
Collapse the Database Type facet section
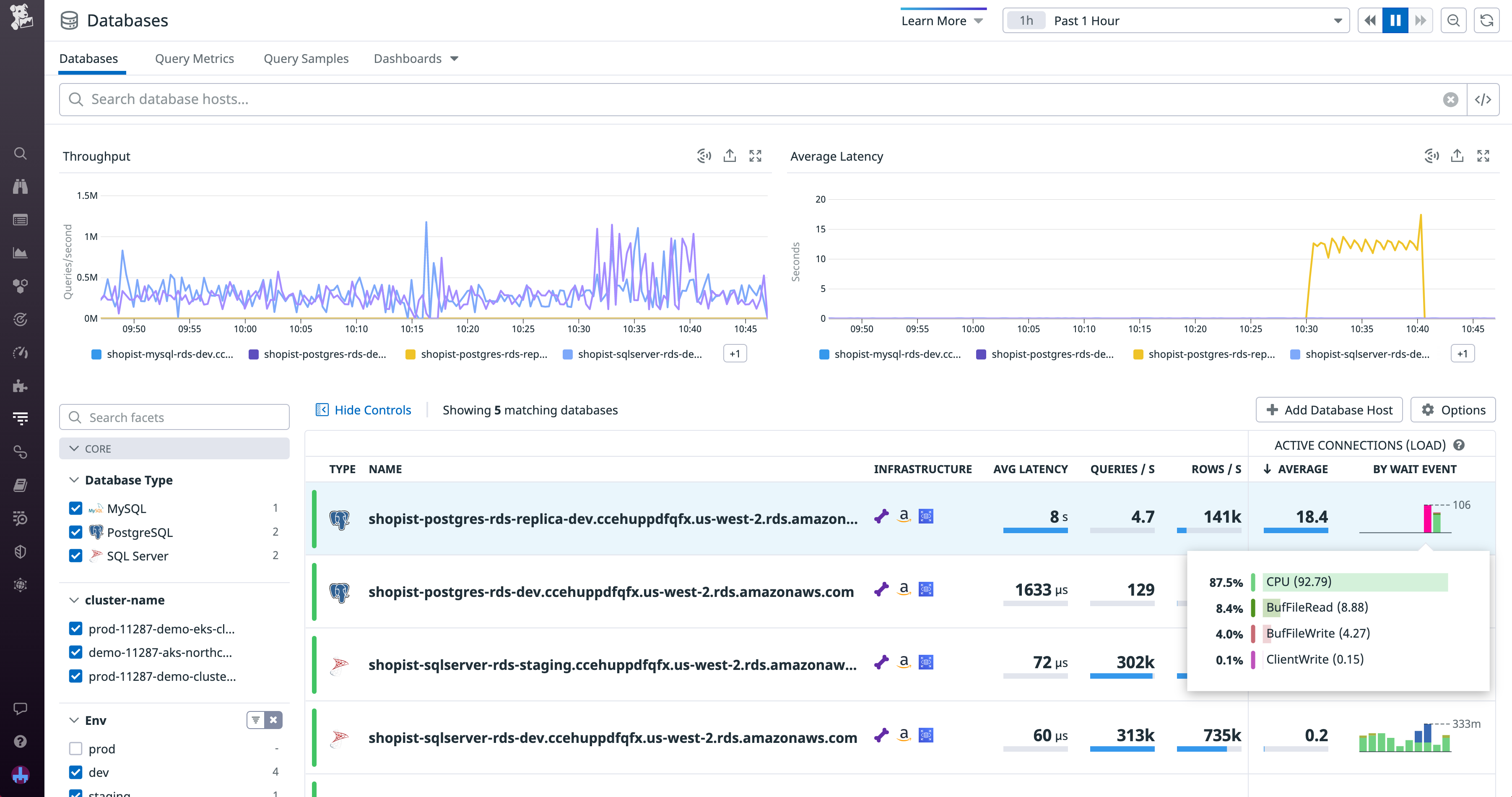[x=74, y=480]
